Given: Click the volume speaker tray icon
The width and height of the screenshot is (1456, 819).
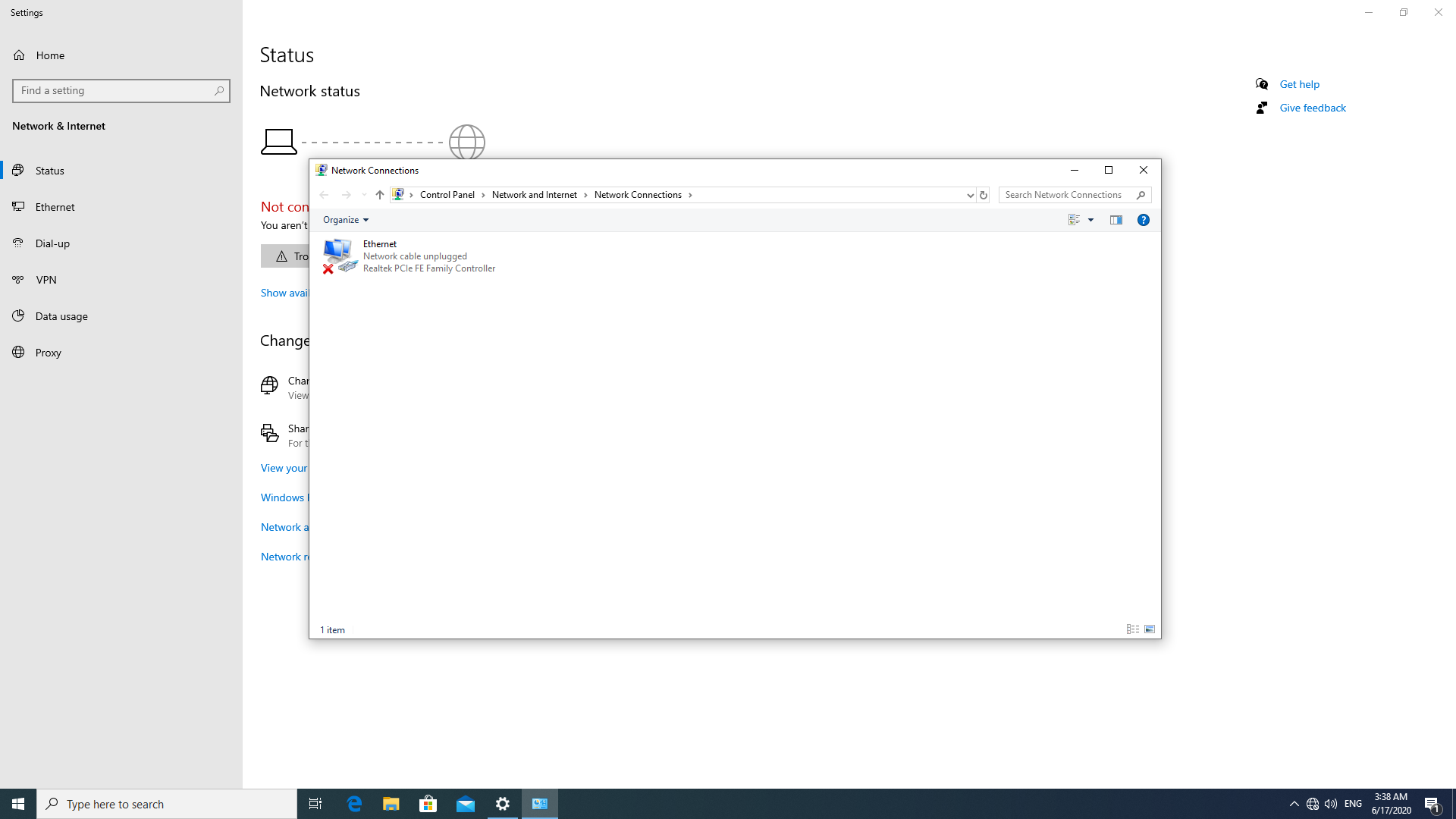Looking at the screenshot, I should click(1331, 804).
